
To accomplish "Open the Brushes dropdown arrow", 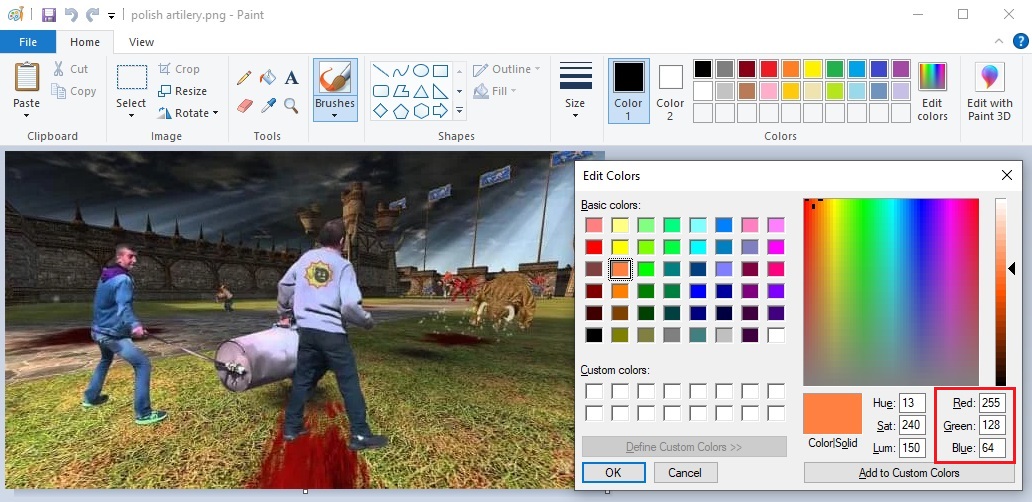I will [335, 116].
